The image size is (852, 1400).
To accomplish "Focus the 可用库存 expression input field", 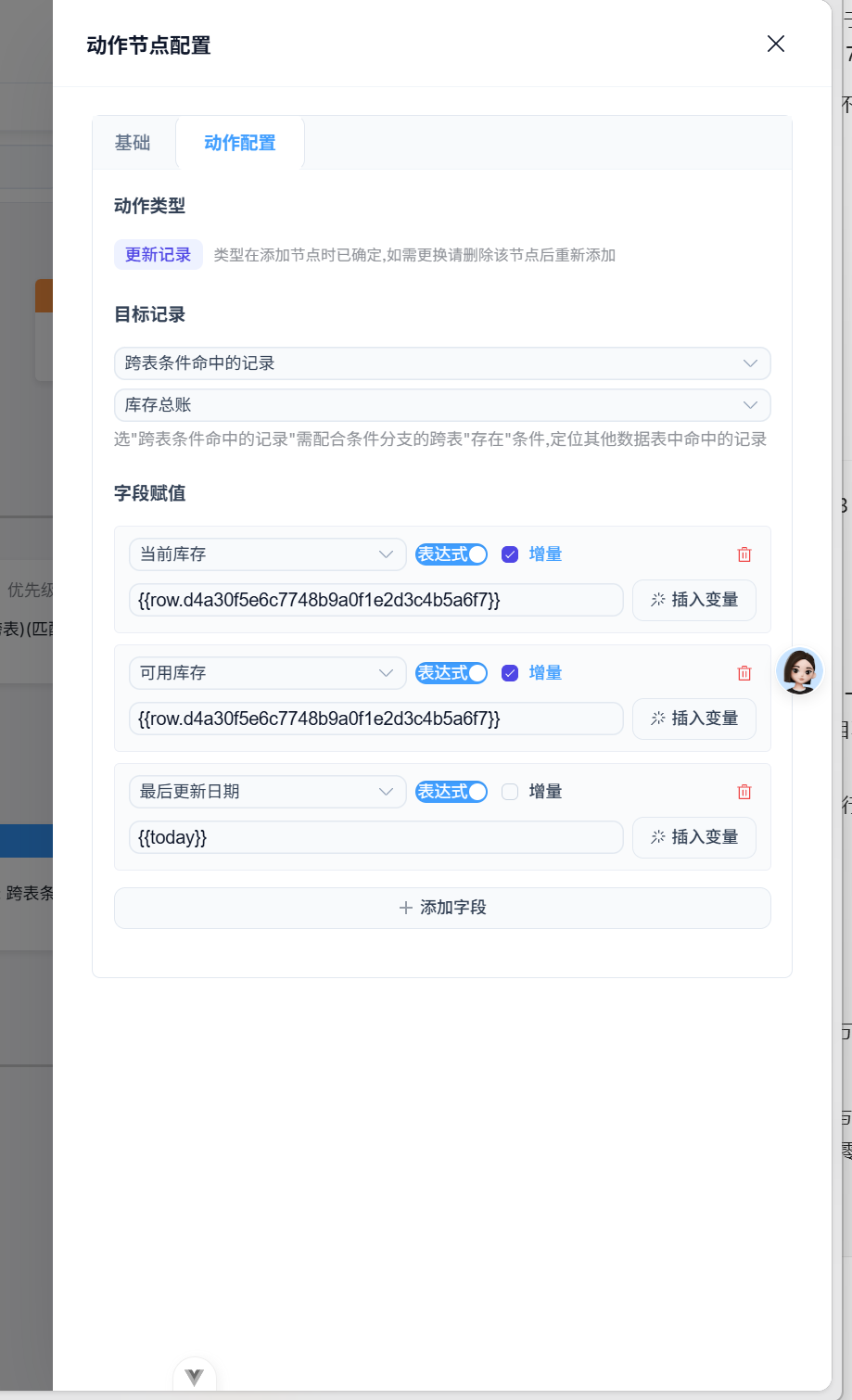I will [376, 719].
